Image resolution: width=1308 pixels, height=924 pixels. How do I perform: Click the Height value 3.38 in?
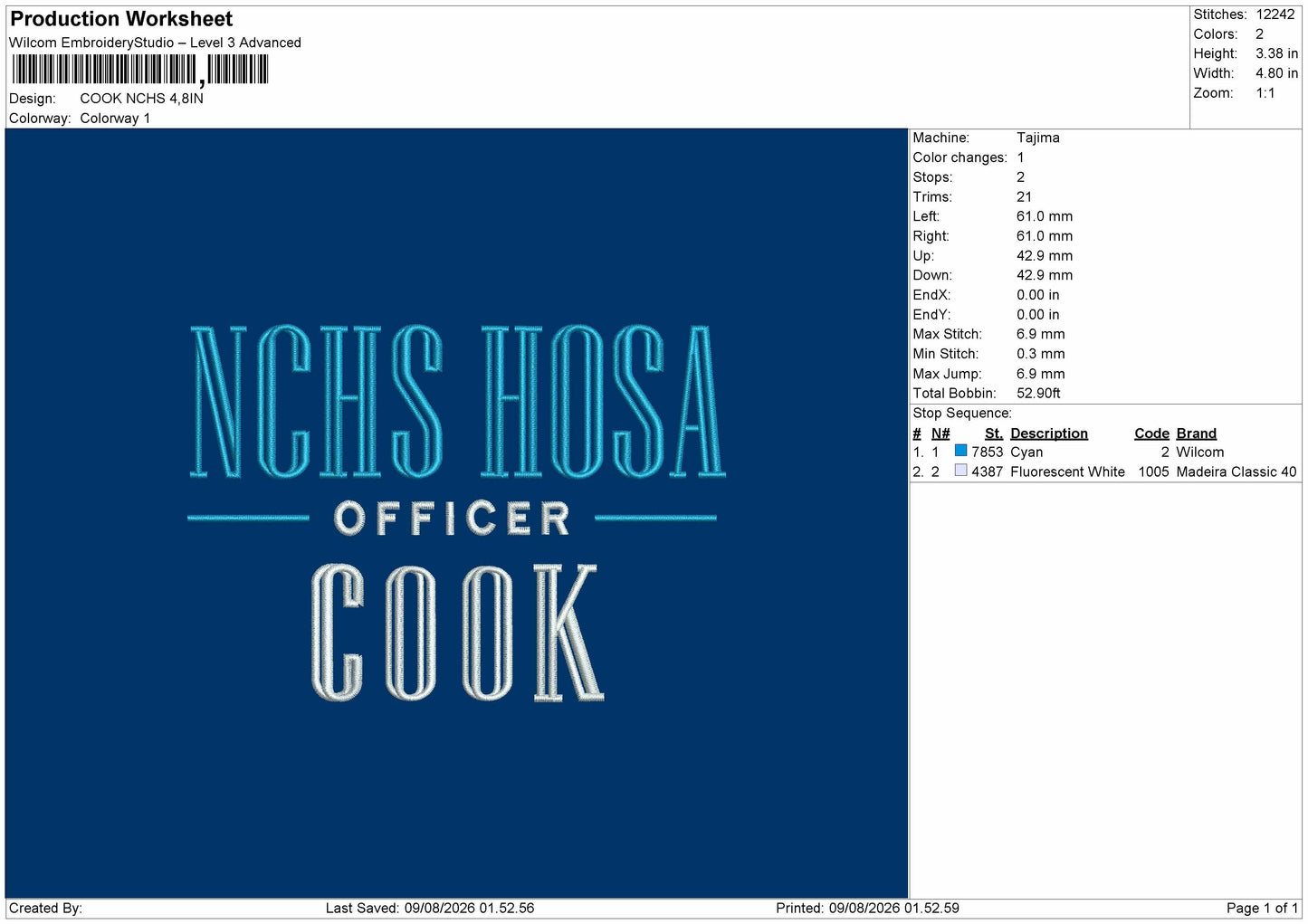(1276, 53)
